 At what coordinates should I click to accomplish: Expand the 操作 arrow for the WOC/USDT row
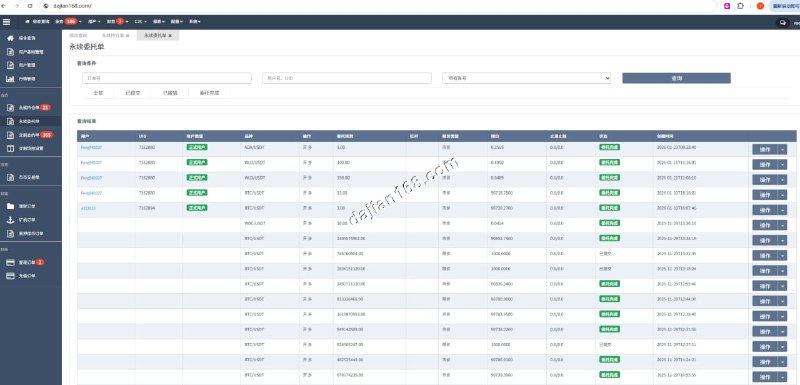click(782, 225)
